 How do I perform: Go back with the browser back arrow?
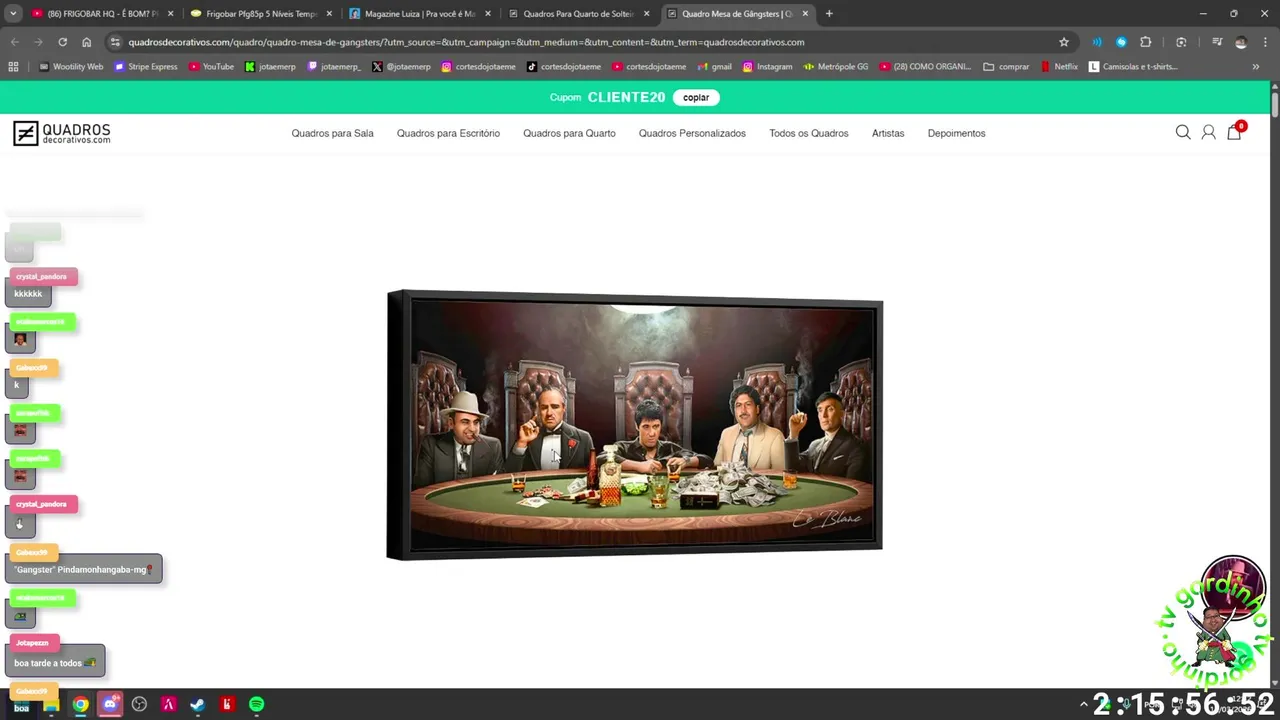coord(14,42)
